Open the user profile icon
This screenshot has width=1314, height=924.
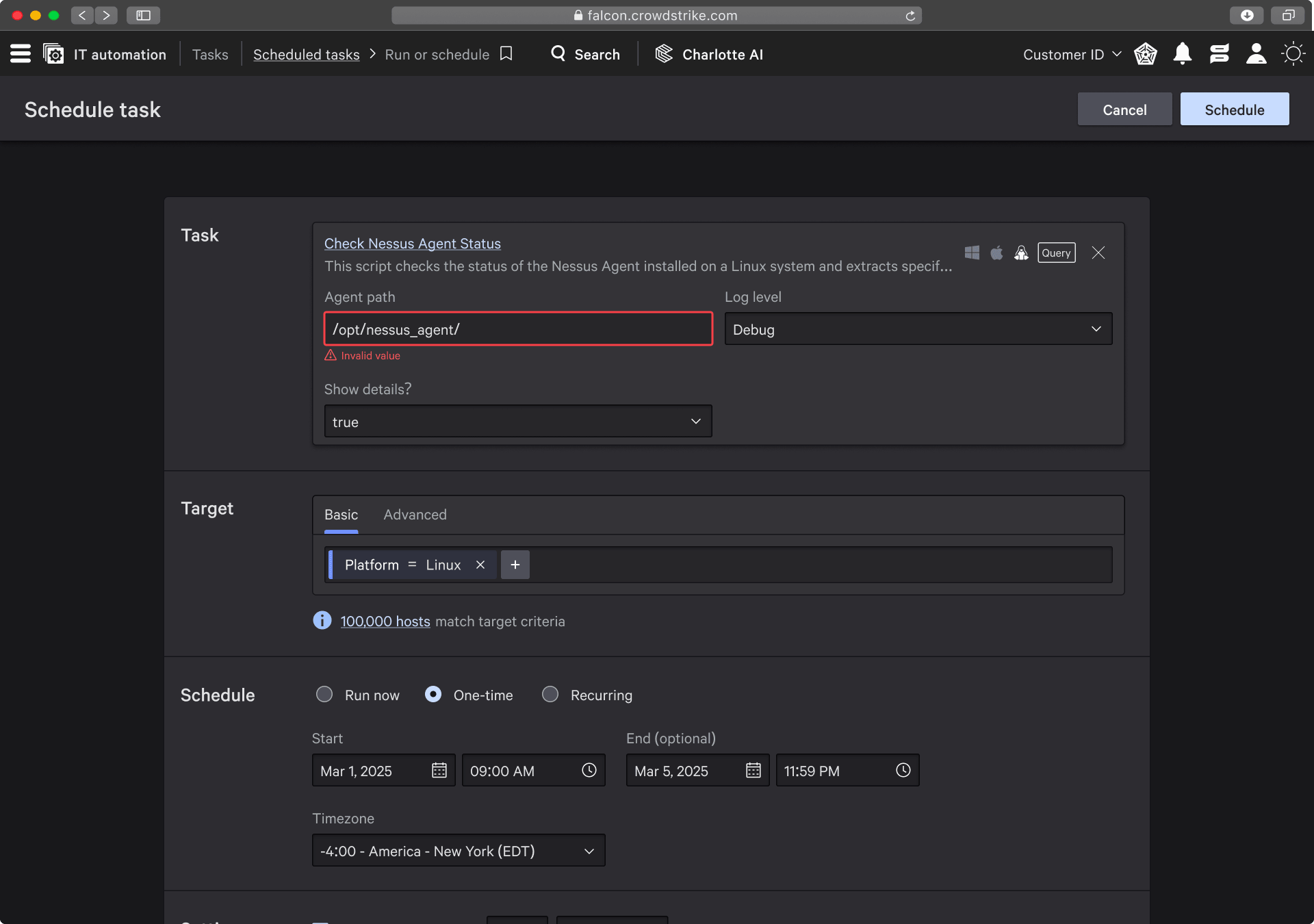(x=1257, y=54)
